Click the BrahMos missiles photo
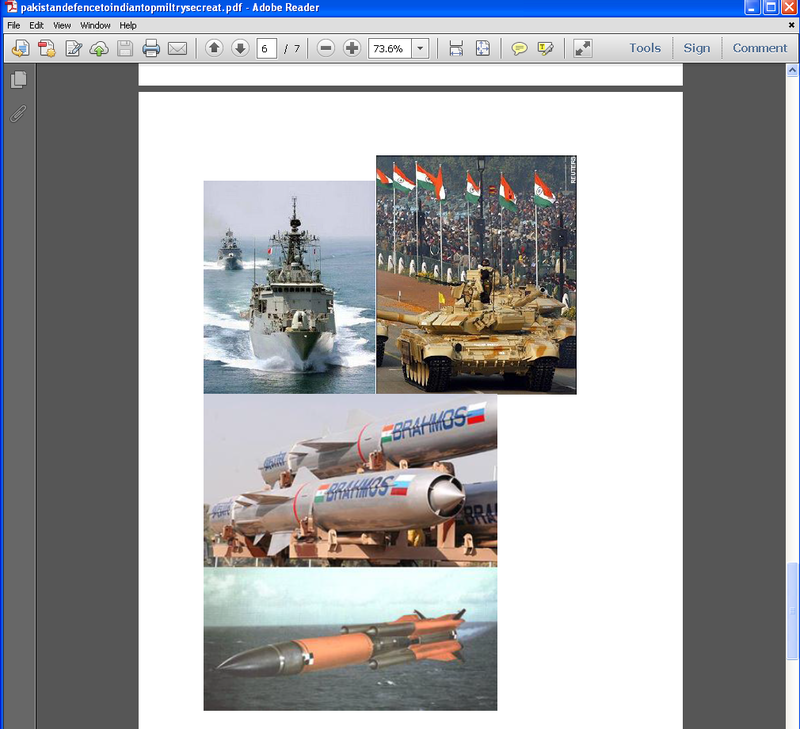Image resolution: width=800 pixels, height=729 pixels. pyautogui.click(x=351, y=481)
